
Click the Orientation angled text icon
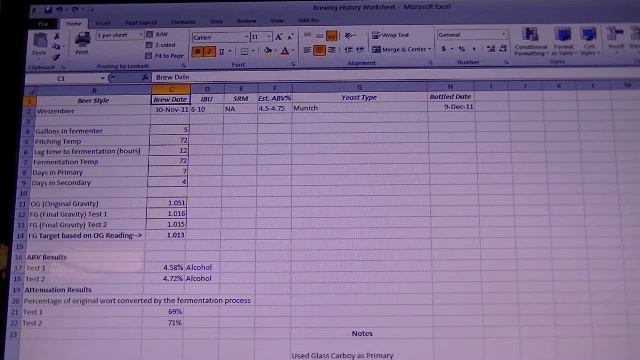[x=349, y=36]
